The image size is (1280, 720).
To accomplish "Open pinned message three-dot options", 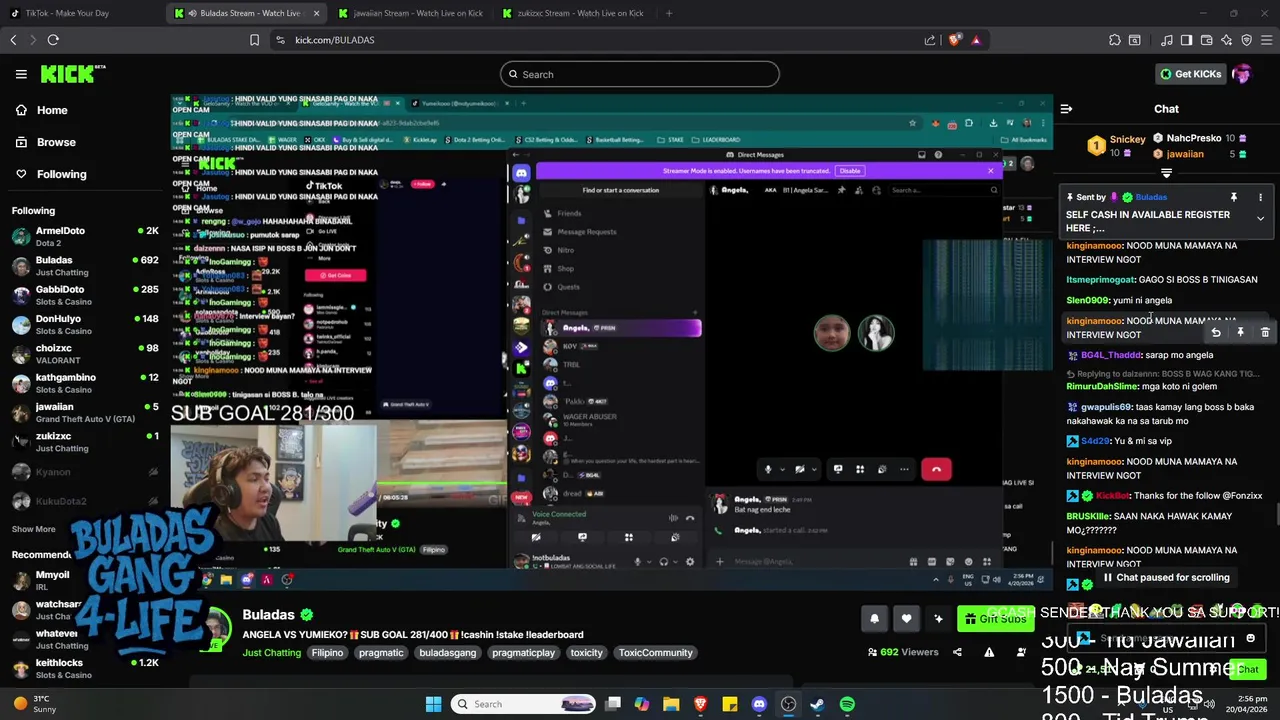I will point(1260,197).
